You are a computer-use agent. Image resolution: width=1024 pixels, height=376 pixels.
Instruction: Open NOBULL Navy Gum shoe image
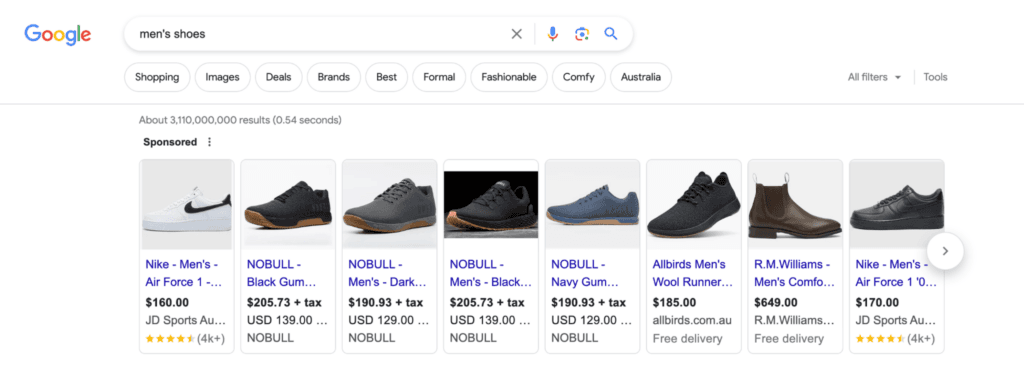[592, 204]
